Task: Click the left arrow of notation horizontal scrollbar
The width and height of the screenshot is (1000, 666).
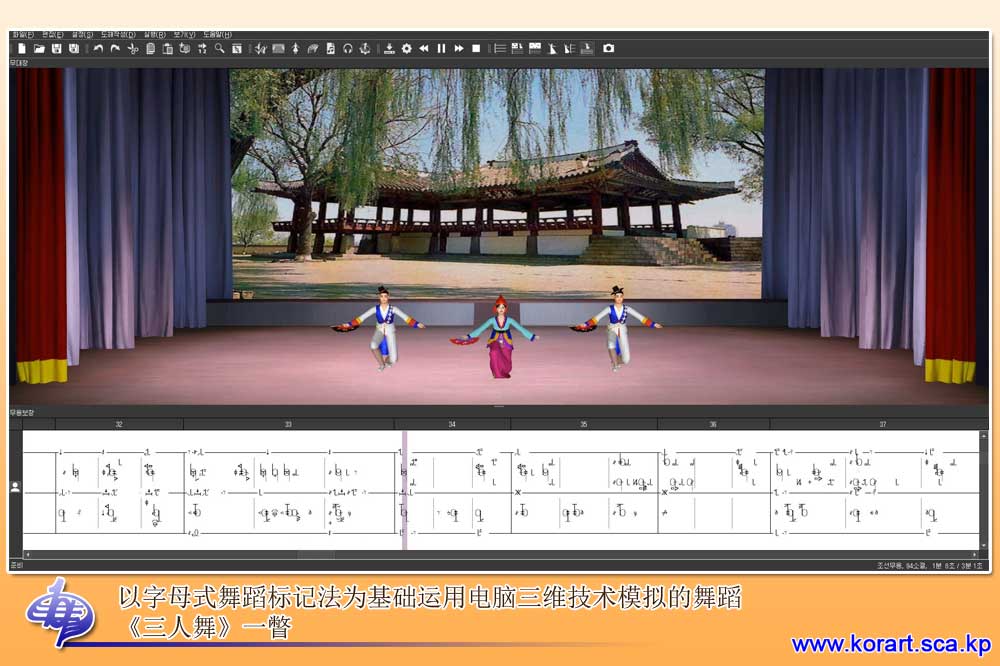Action: 27,554
